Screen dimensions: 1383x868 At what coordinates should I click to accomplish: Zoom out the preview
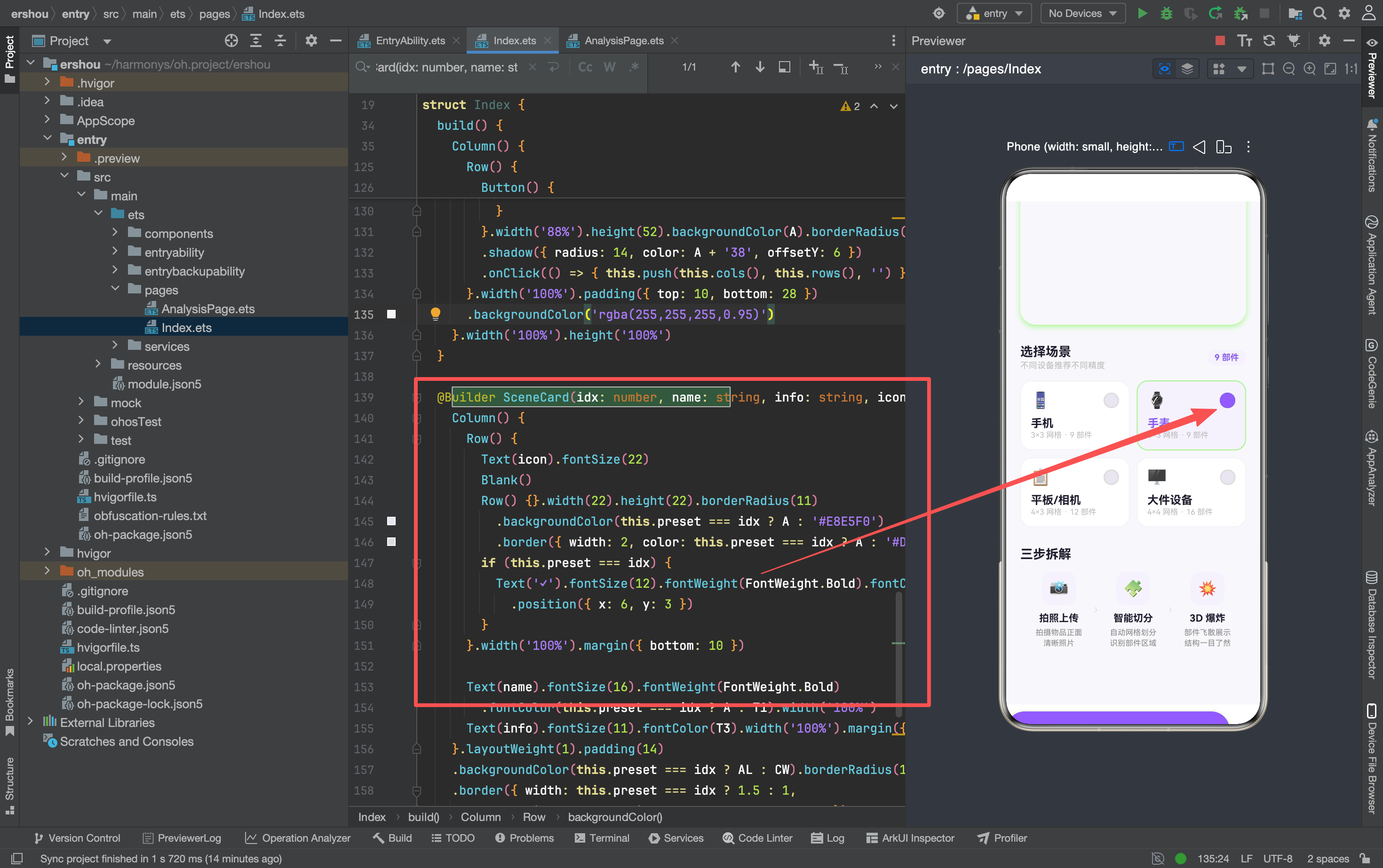pos(1289,69)
